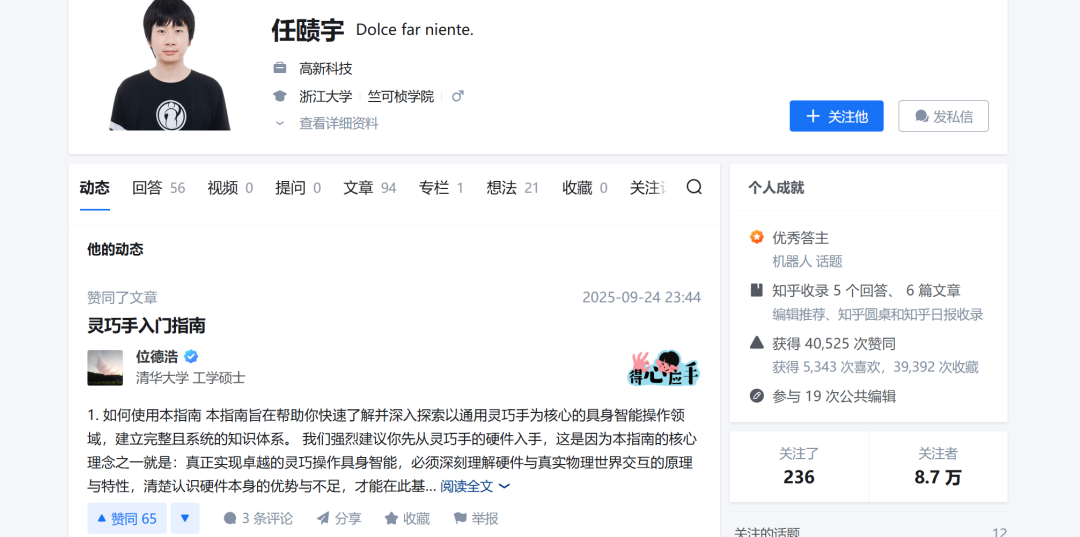Click the 清华大学 工学硕士 author description
This screenshot has height=537, width=1080.
[x=190, y=378]
